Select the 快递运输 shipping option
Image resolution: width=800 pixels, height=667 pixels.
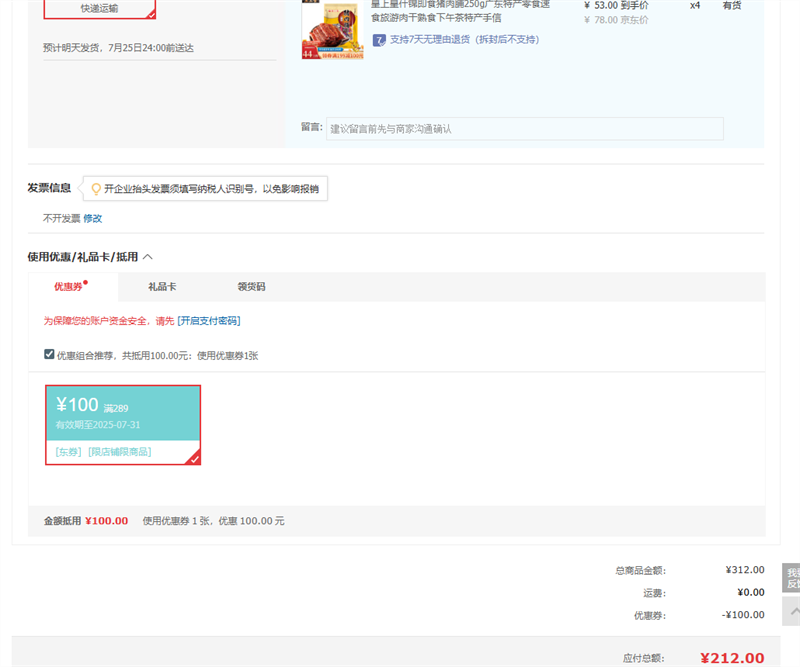(99, 9)
